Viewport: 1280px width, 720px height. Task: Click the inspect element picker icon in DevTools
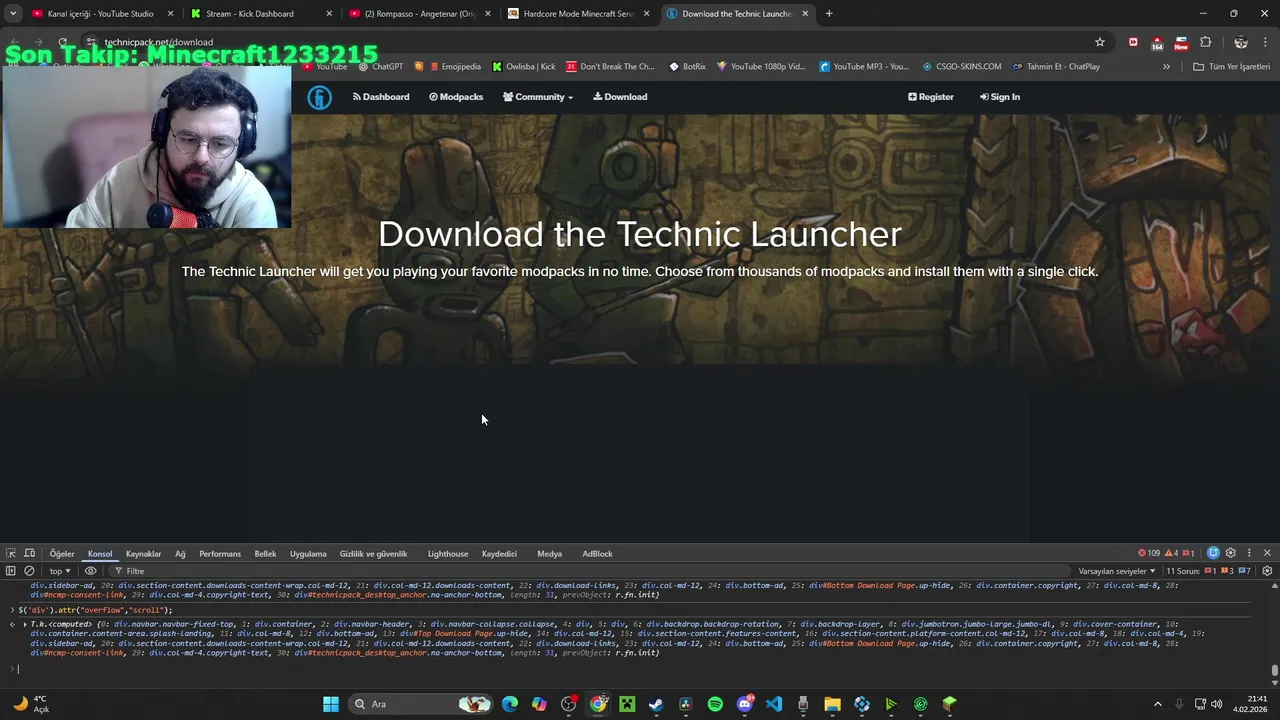point(11,553)
